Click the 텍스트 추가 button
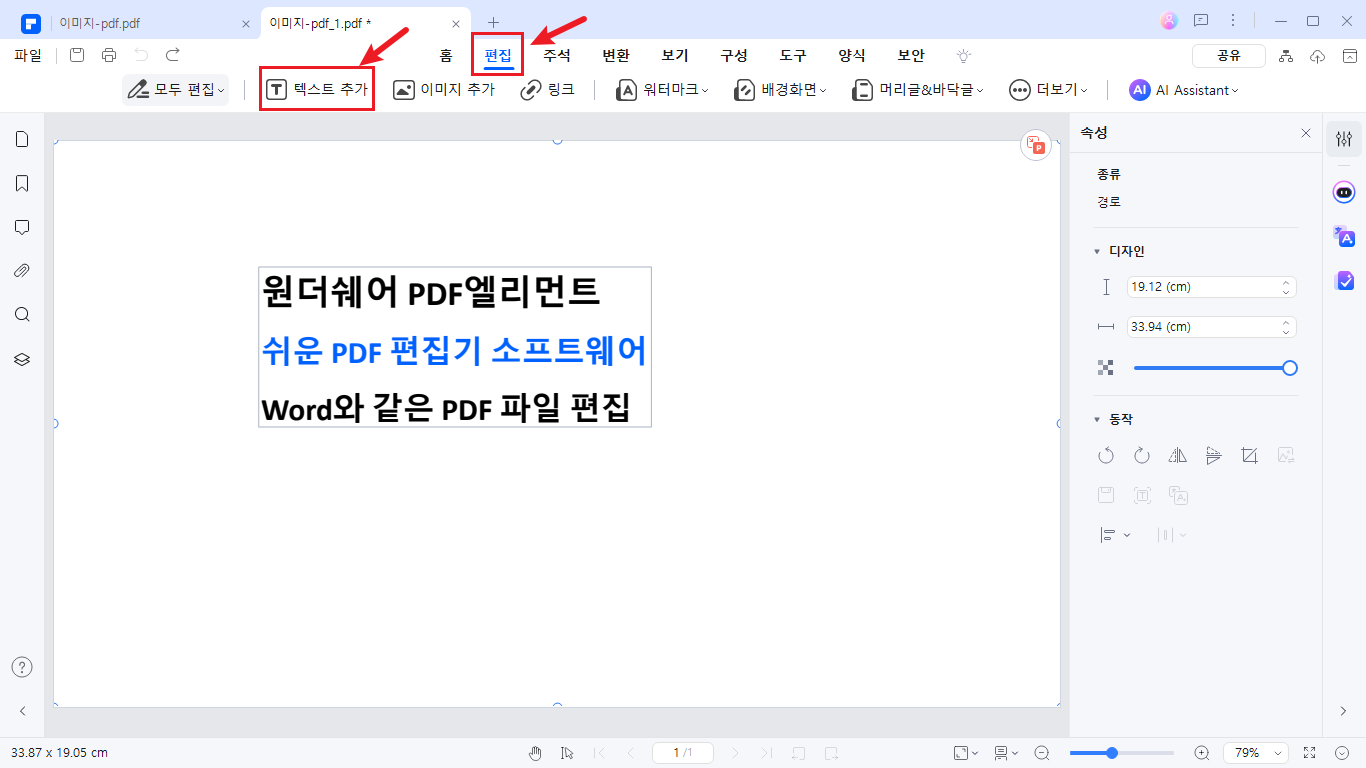This screenshot has width=1366, height=768. coord(317,89)
